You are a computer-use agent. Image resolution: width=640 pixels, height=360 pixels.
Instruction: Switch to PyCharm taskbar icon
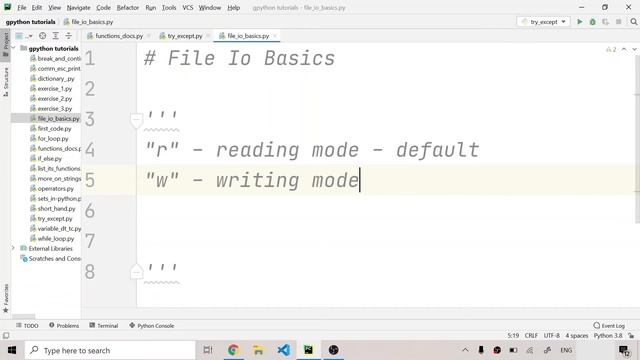(309, 350)
